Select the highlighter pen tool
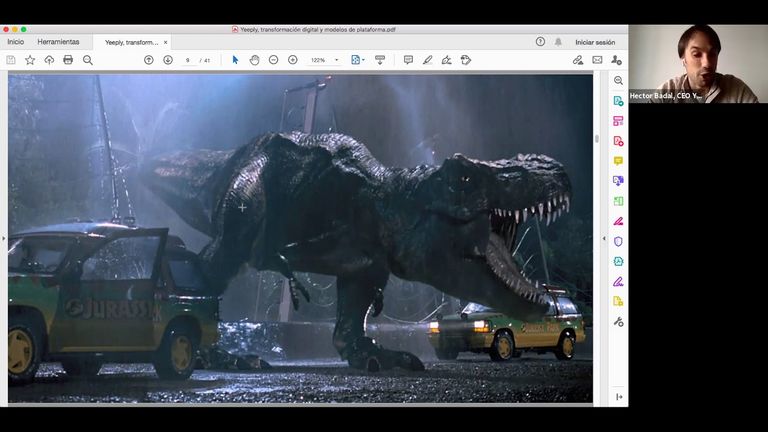 point(427,60)
